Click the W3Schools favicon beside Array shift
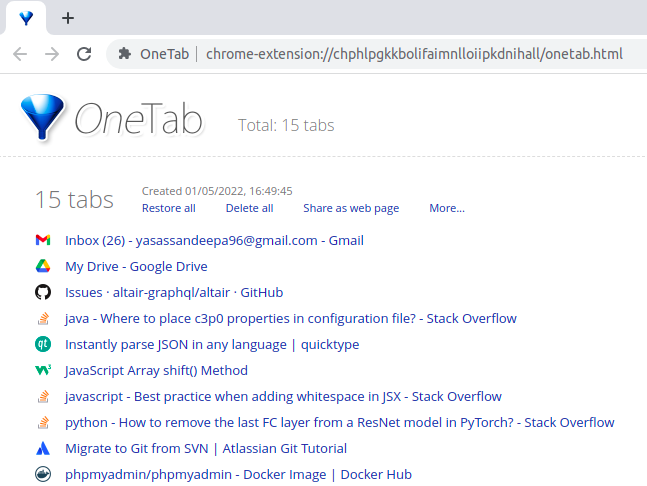 click(43, 370)
